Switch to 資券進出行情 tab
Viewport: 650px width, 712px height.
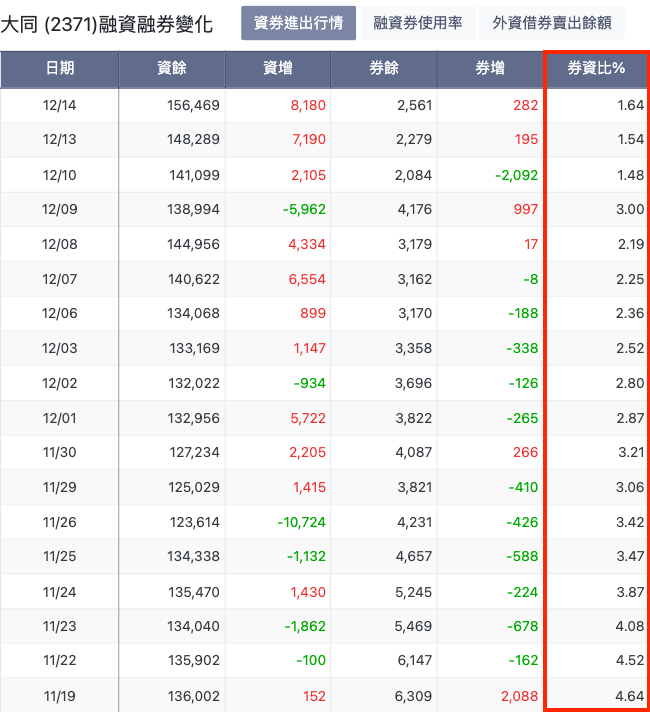[298, 23]
